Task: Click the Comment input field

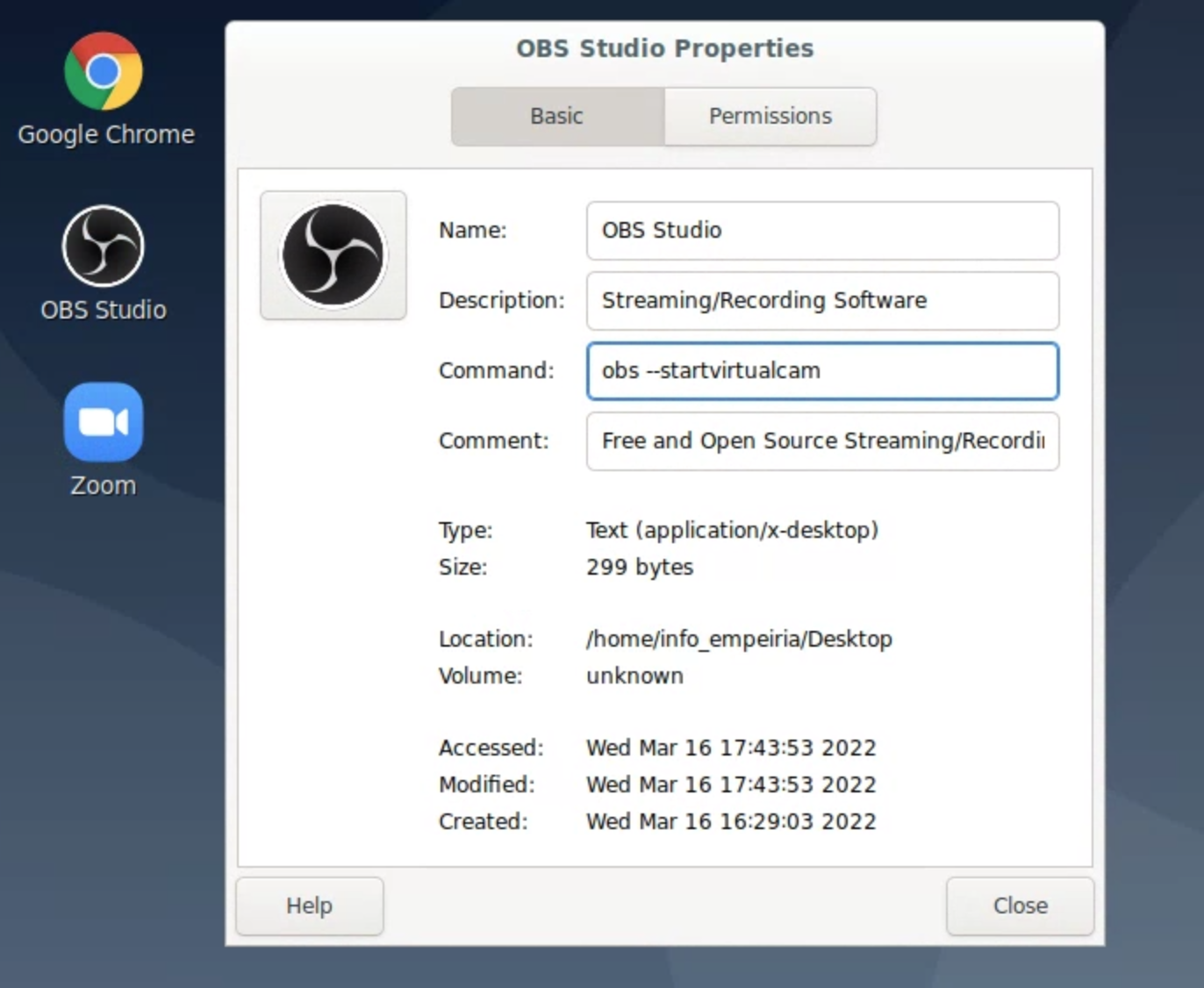Action: click(821, 441)
